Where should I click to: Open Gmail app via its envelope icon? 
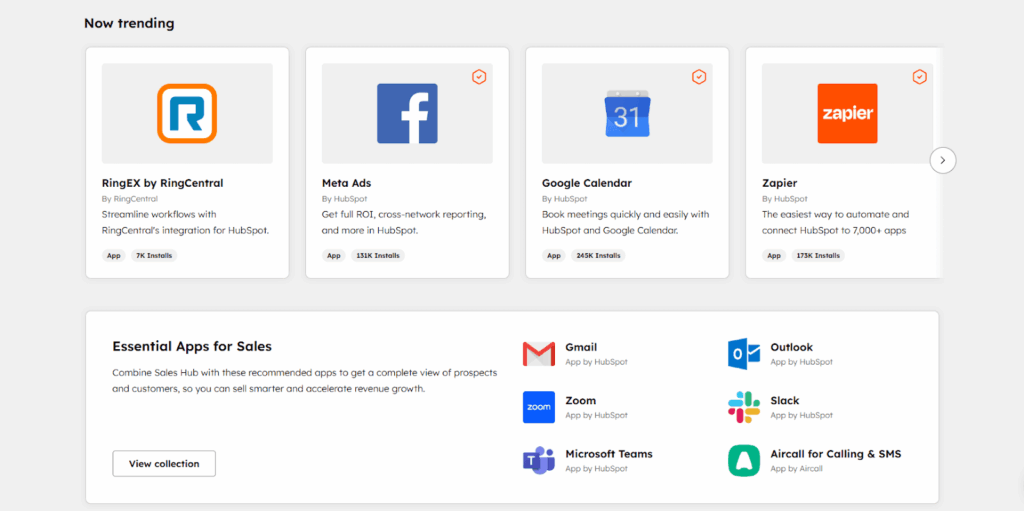pyautogui.click(x=538, y=354)
